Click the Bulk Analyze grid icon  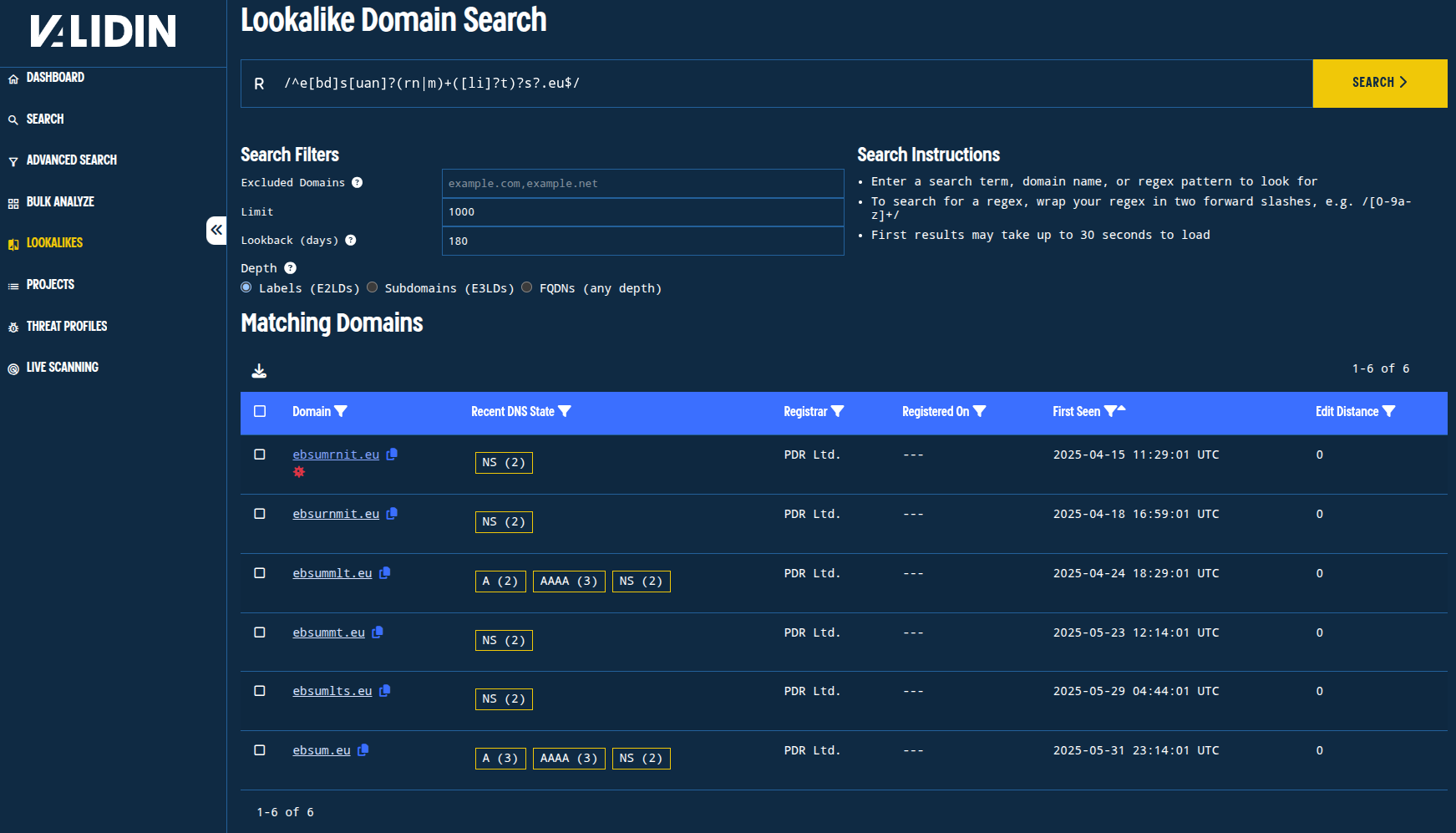[13, 203]
